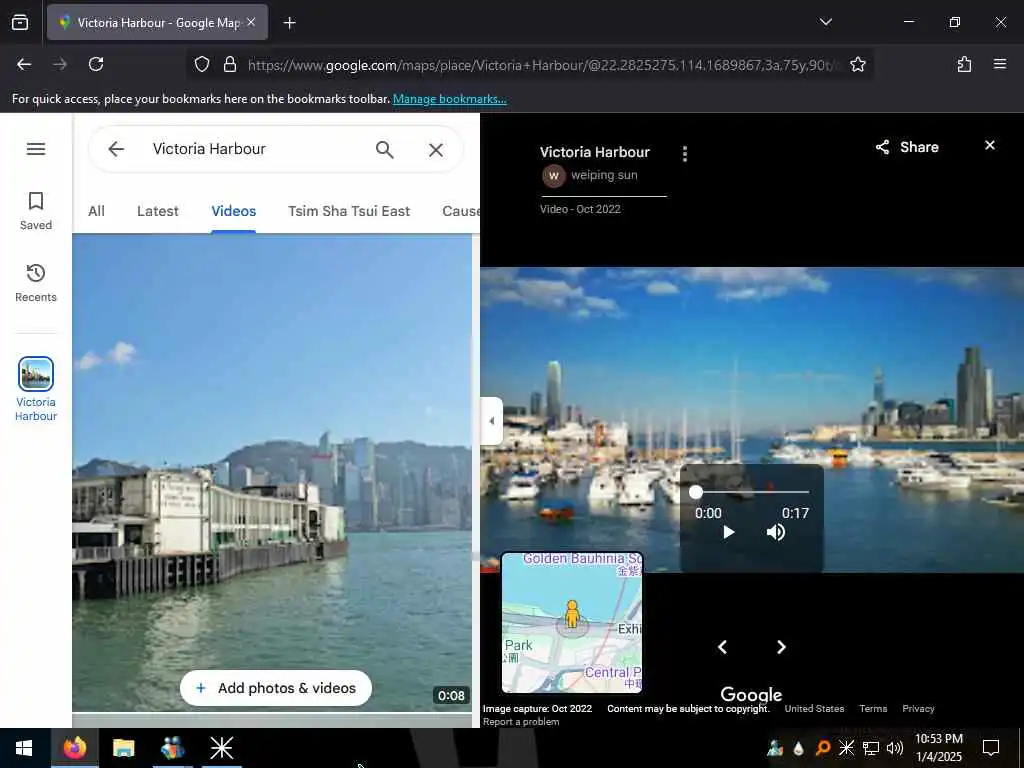Click the site padlock icon
1024x768 pixels.
coord(230,64)
